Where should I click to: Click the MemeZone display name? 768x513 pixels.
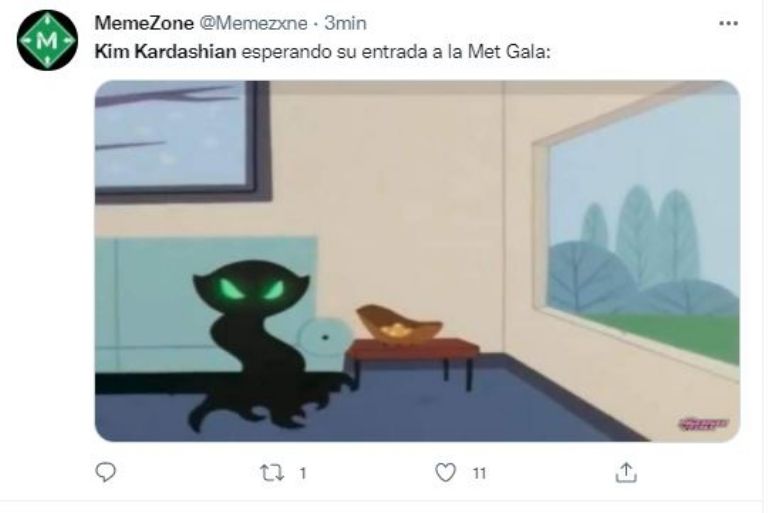pos(144,23)
